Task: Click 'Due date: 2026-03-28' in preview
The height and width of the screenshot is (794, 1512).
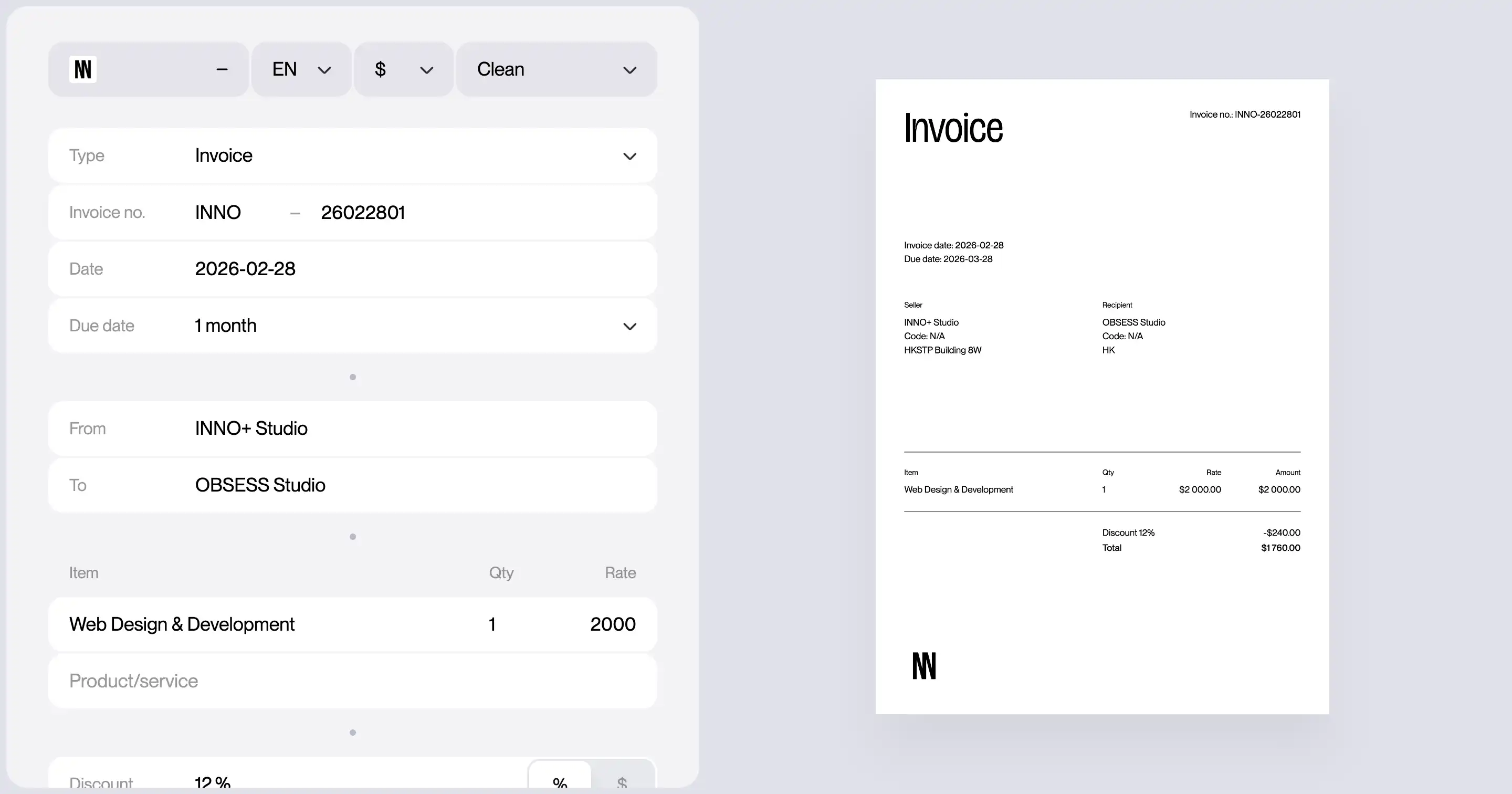Action: point(948,259)
